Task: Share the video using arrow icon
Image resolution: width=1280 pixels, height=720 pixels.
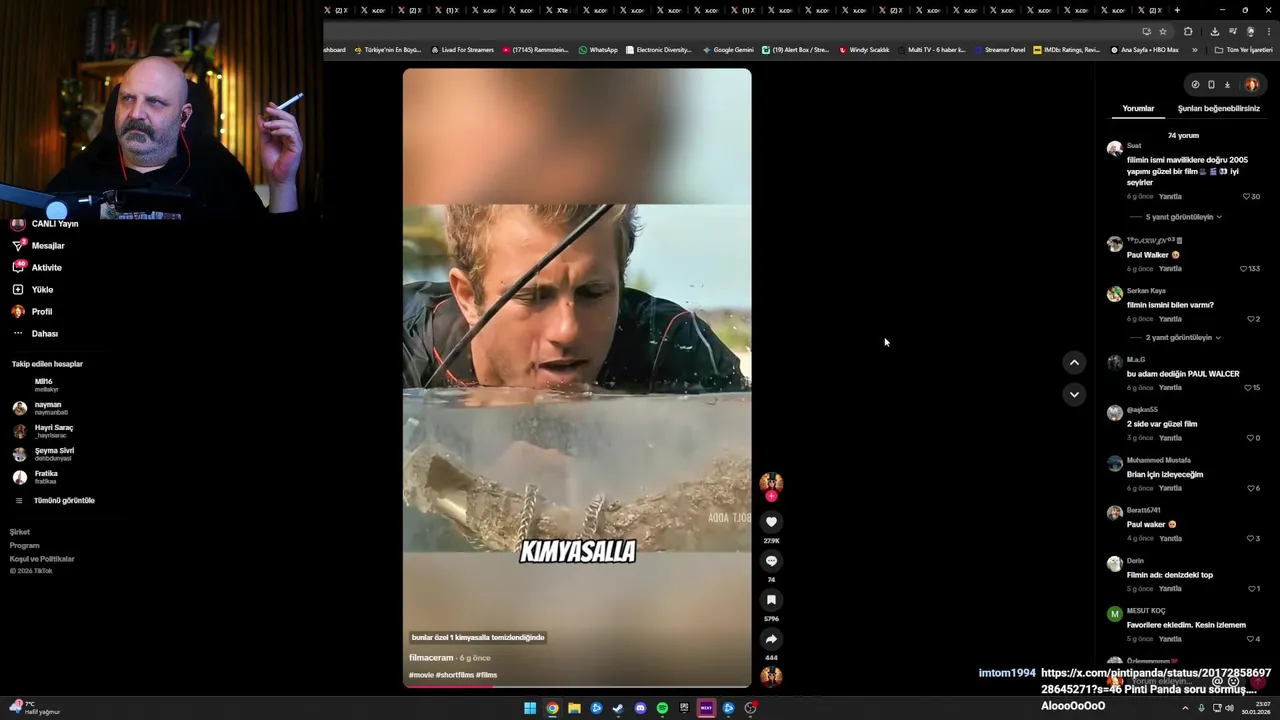Action: click(x=771, y=638)
